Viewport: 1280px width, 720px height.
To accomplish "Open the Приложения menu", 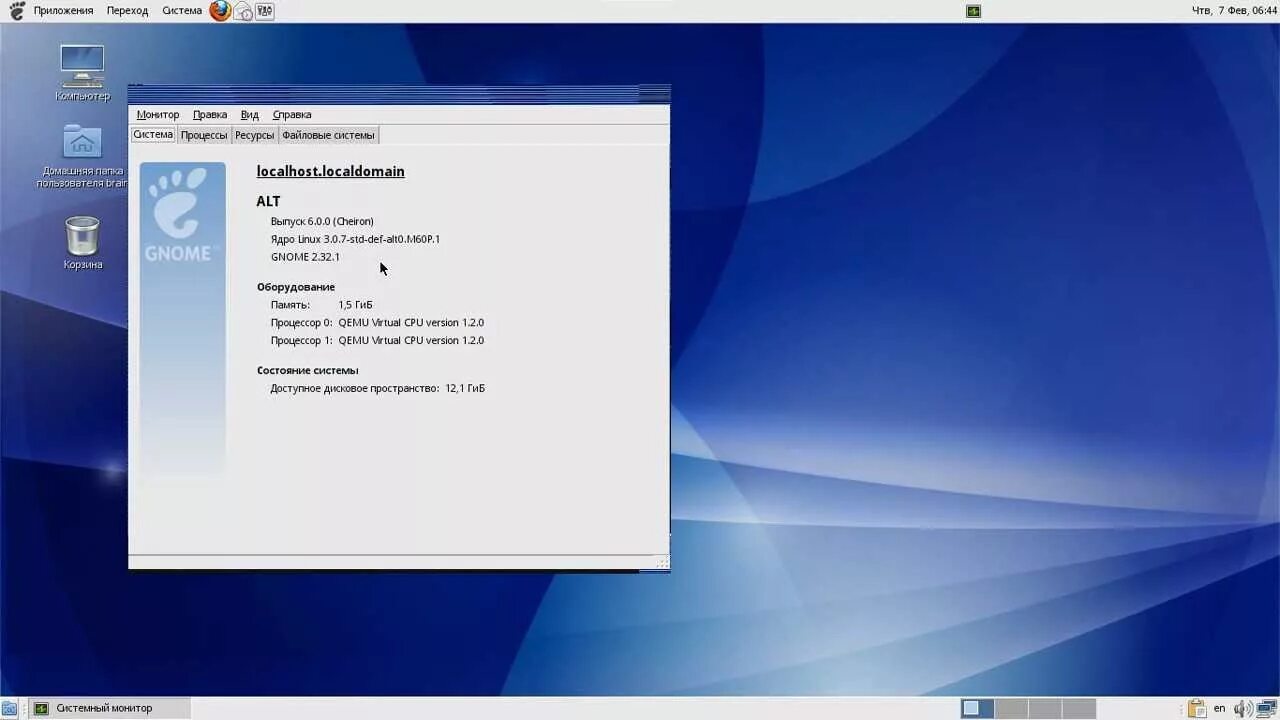I will coord(63,11).
